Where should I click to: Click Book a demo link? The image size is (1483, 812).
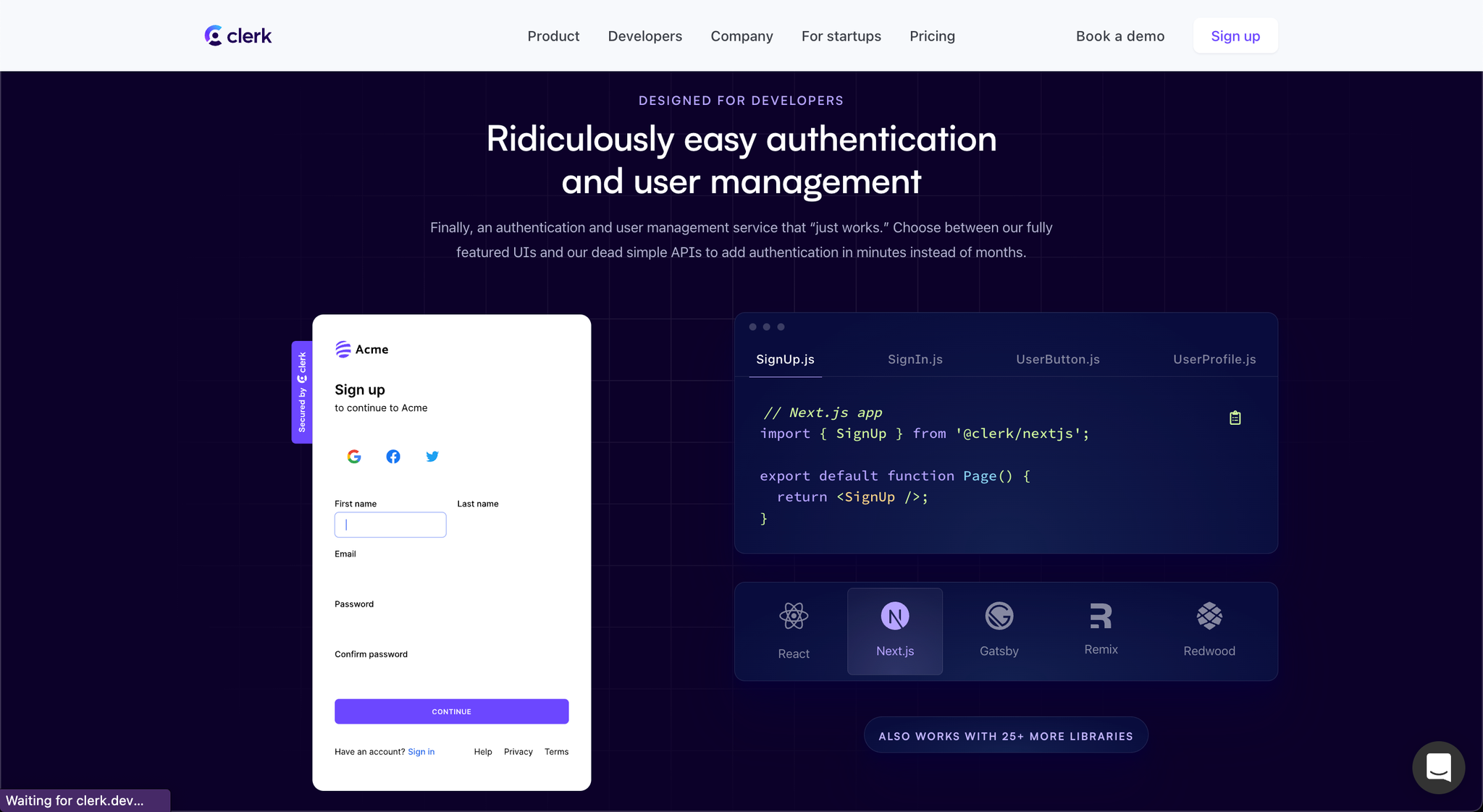(x=1120, y=36)
